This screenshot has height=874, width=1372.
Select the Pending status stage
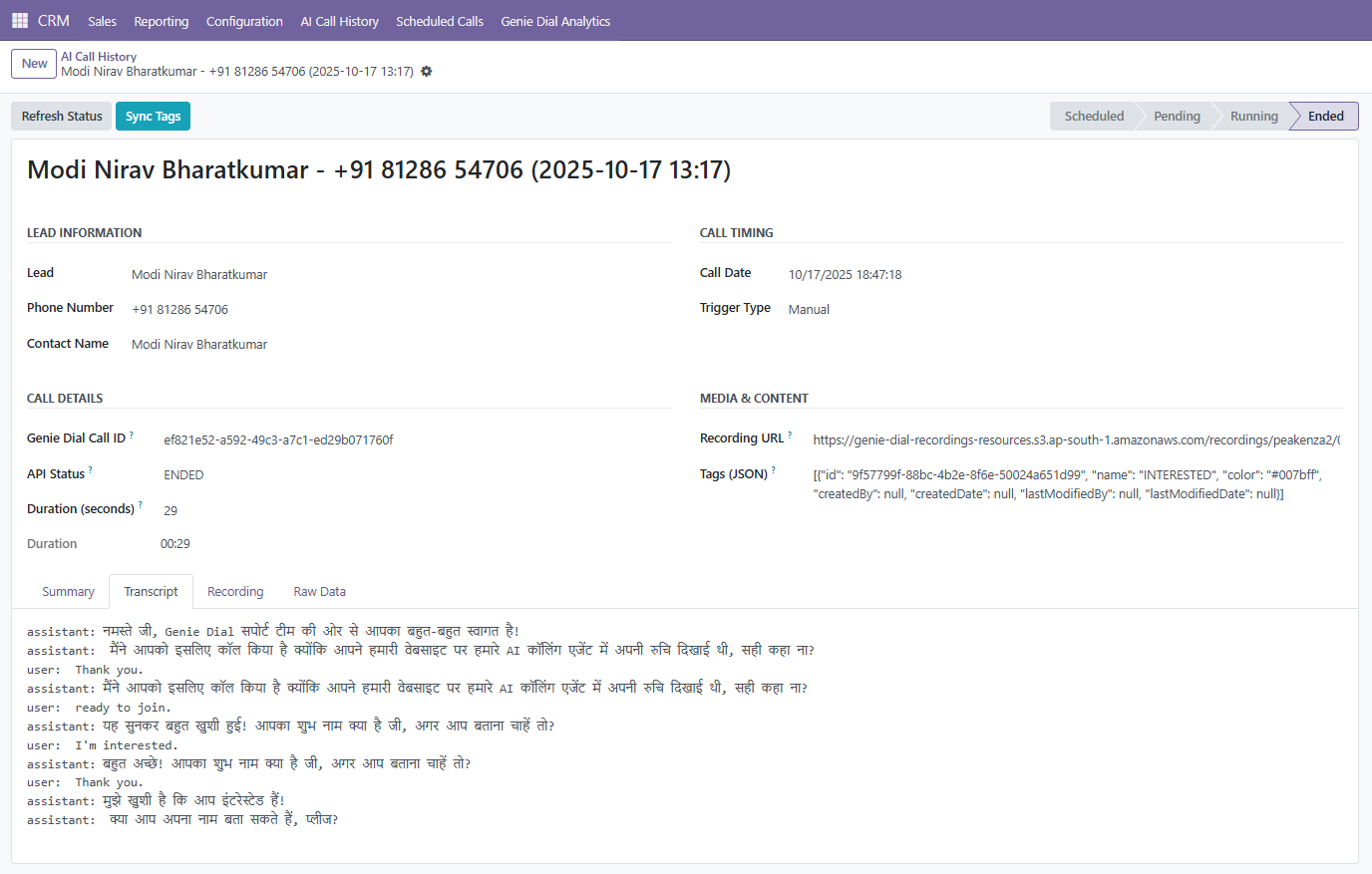coord(1177,117)
